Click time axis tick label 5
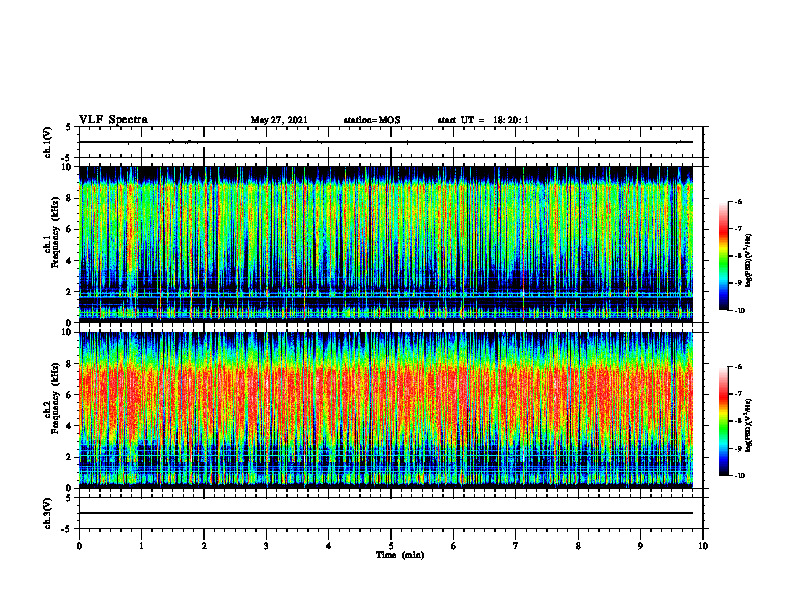The height and width of the screenshot is (612, 792). (391, 546)
